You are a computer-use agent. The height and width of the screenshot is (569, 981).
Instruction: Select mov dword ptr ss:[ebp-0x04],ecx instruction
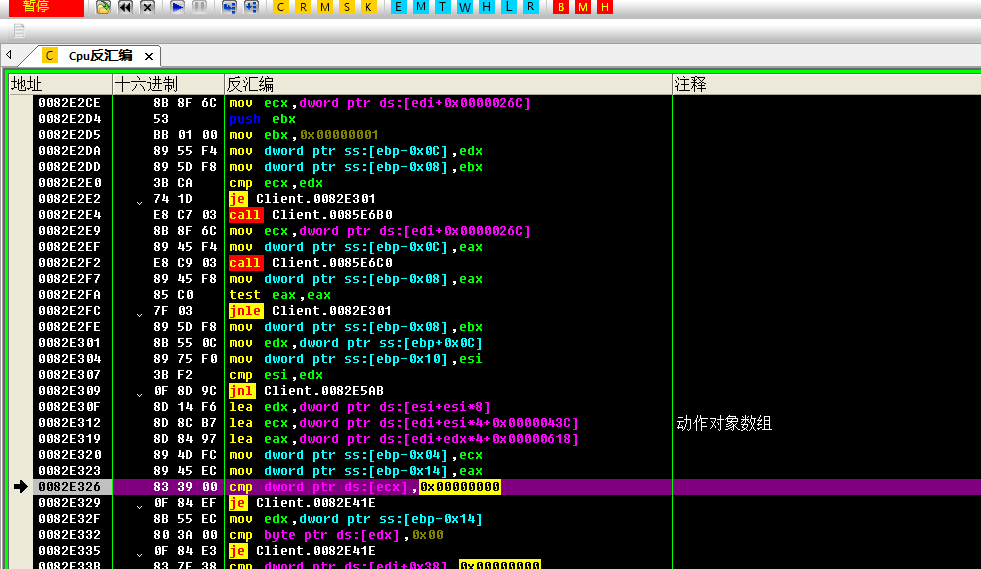tap(355, 455)
